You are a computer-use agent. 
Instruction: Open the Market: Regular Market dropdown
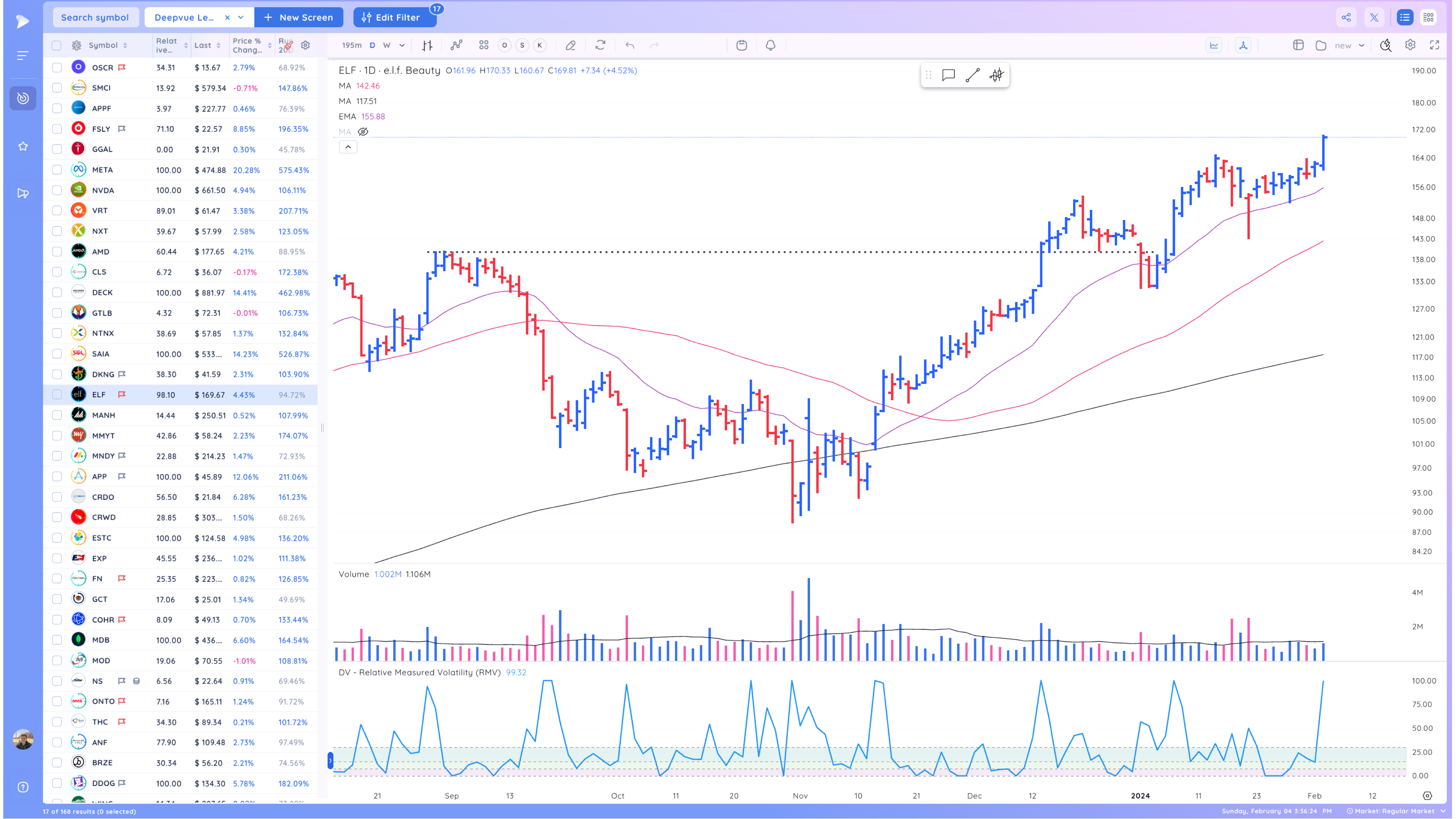1396,811
